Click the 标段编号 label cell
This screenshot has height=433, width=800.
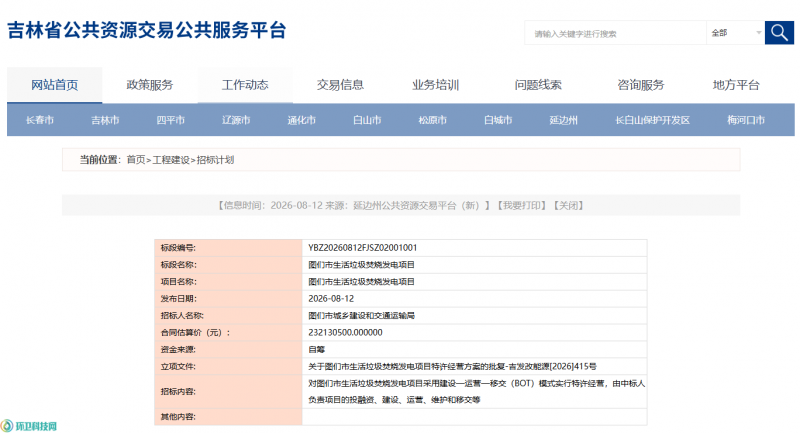coord(228,247)
